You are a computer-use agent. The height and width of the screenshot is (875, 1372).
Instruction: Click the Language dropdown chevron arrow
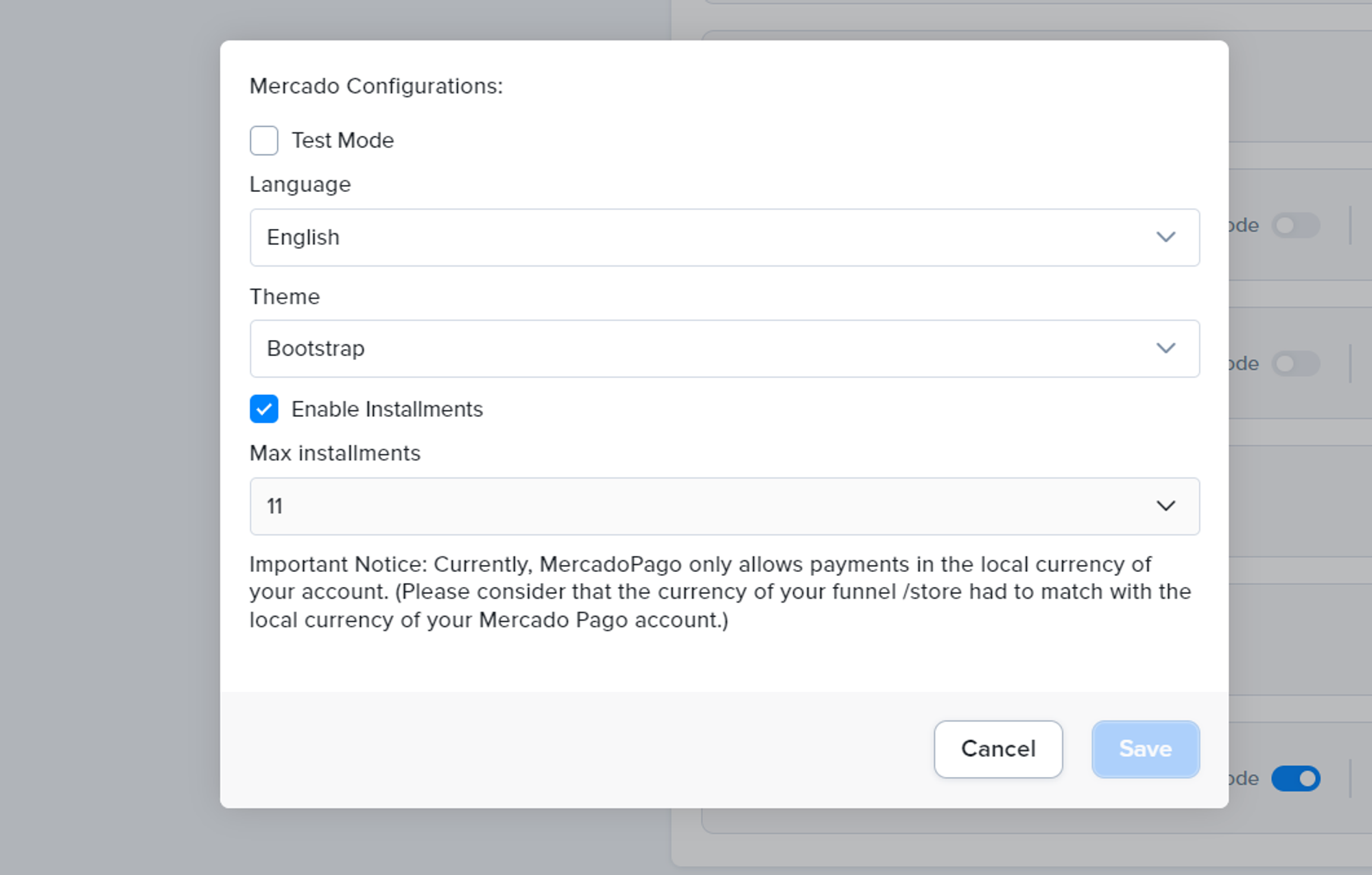coord(1166,237)
